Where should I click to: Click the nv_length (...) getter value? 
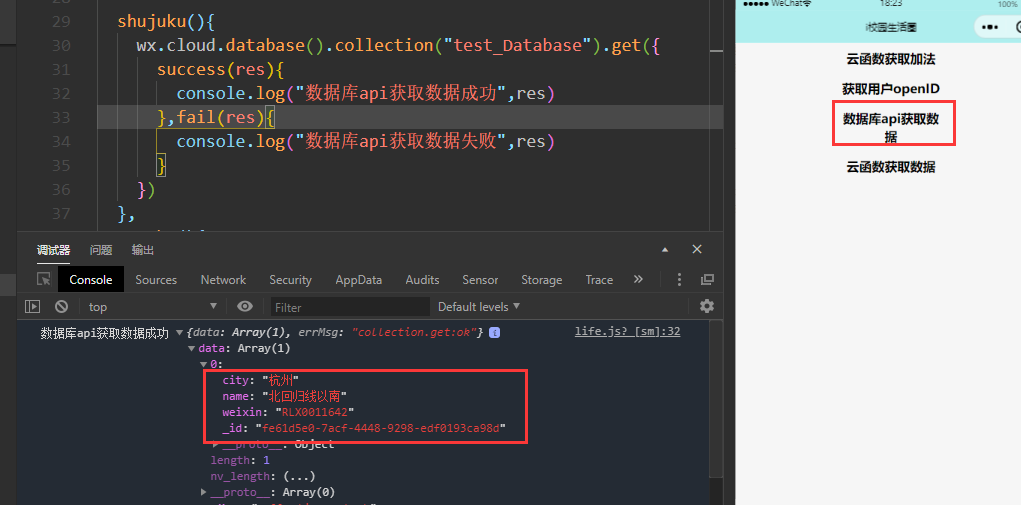pyautogui.click(x=300, y=476)
